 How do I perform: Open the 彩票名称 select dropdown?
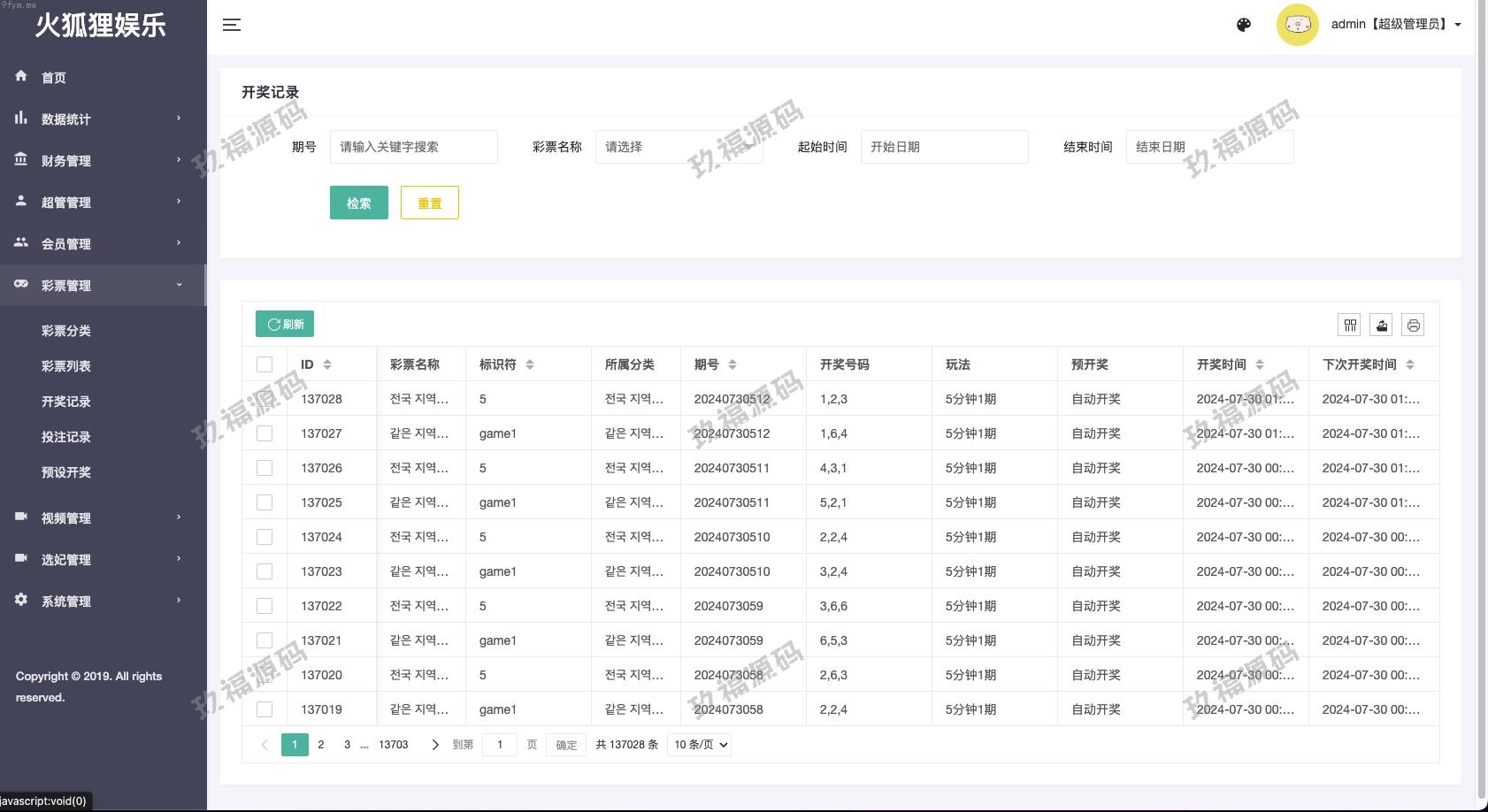click(679, 147)
